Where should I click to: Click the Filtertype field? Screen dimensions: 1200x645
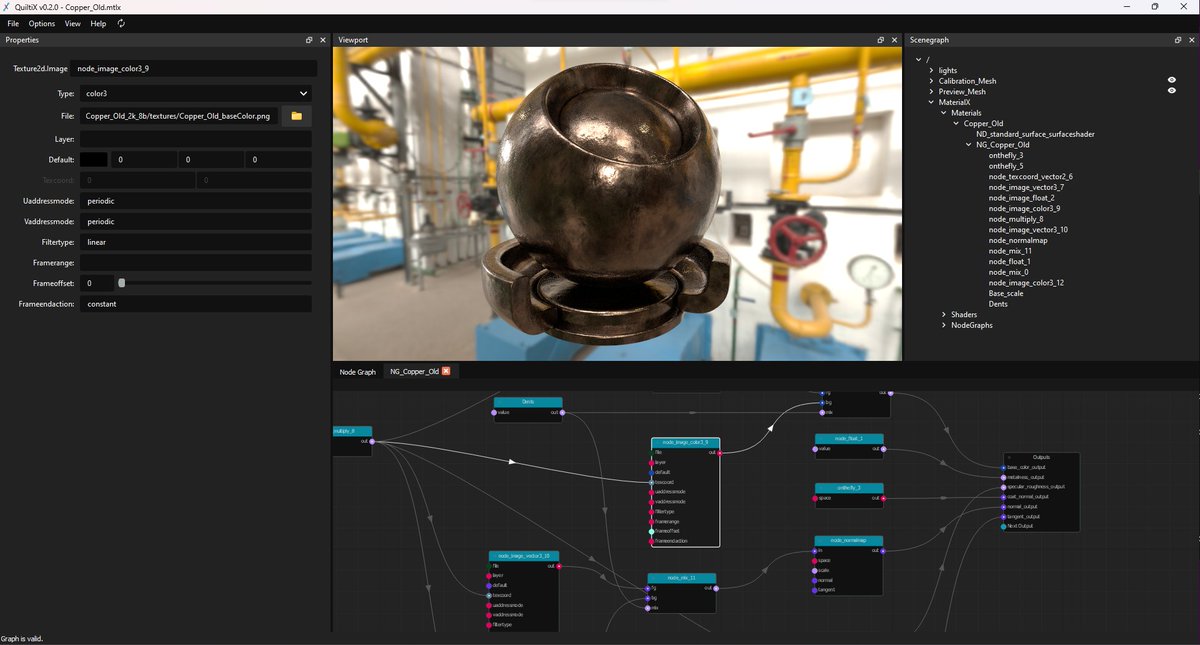click(196, 242)
